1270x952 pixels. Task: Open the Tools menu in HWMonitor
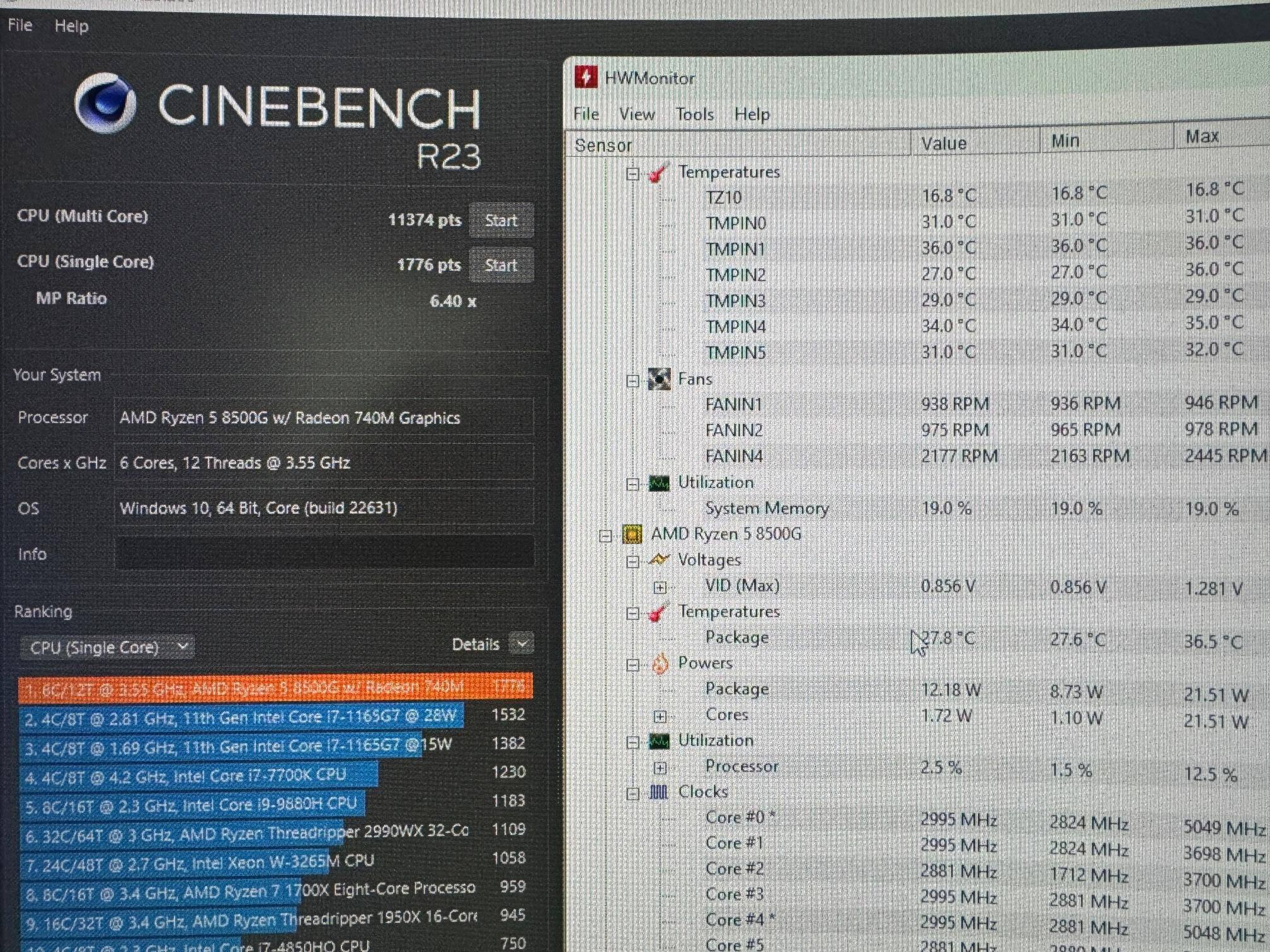tap(694, 114)
